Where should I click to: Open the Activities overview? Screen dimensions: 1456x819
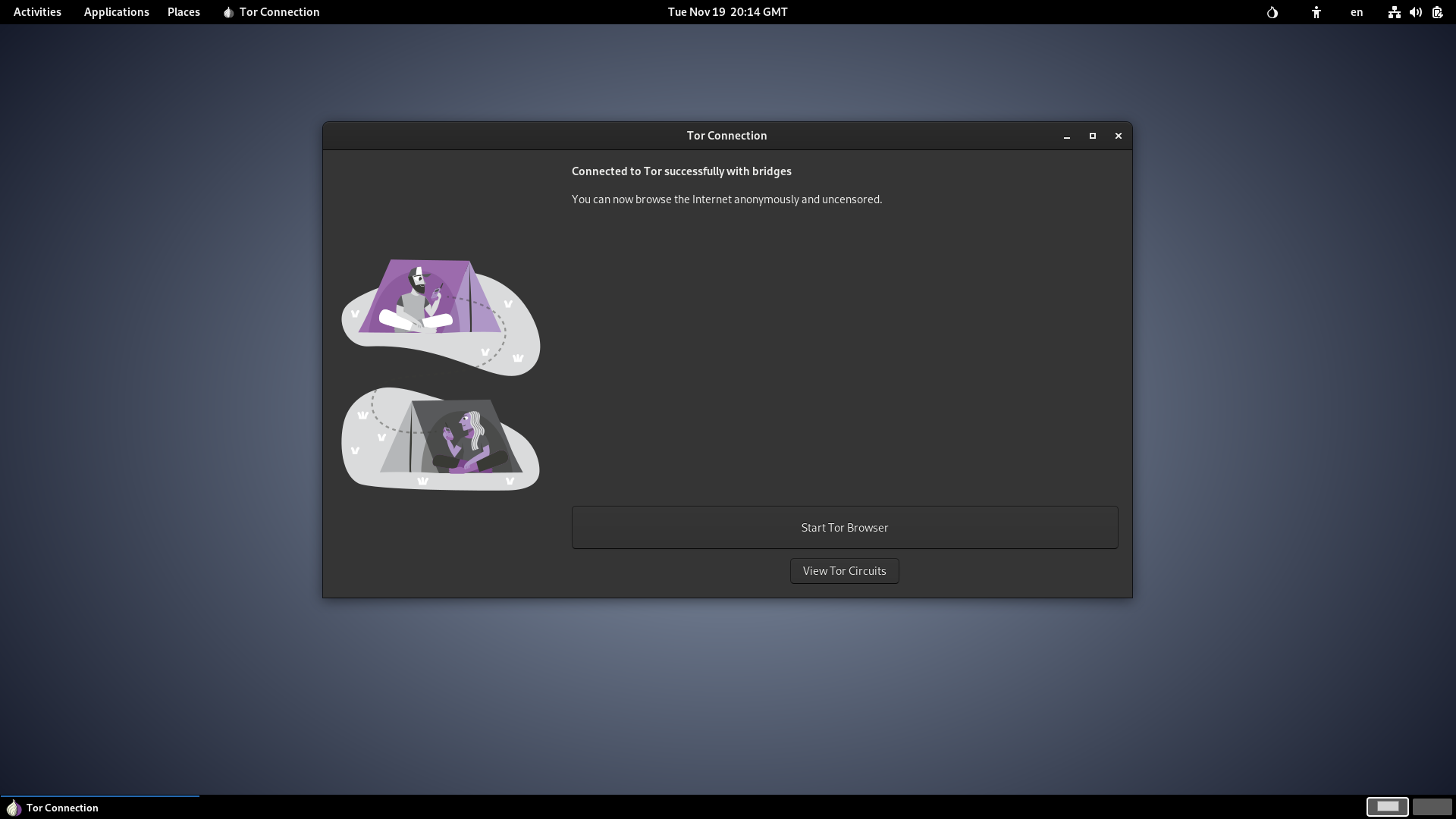click(x=37, y=12)
